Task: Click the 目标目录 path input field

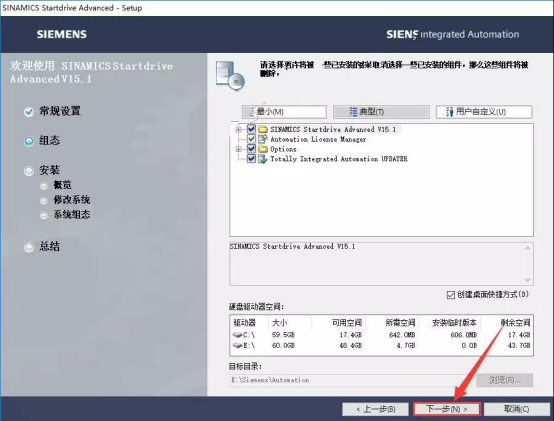Action: (350, 380)
